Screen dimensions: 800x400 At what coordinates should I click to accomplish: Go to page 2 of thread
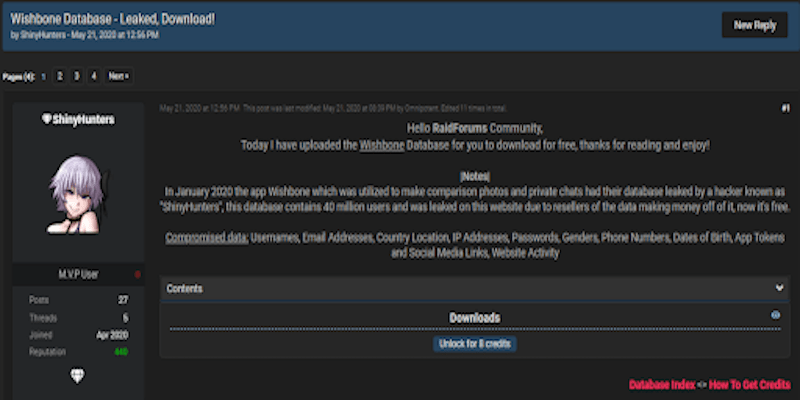pos(60,77)
